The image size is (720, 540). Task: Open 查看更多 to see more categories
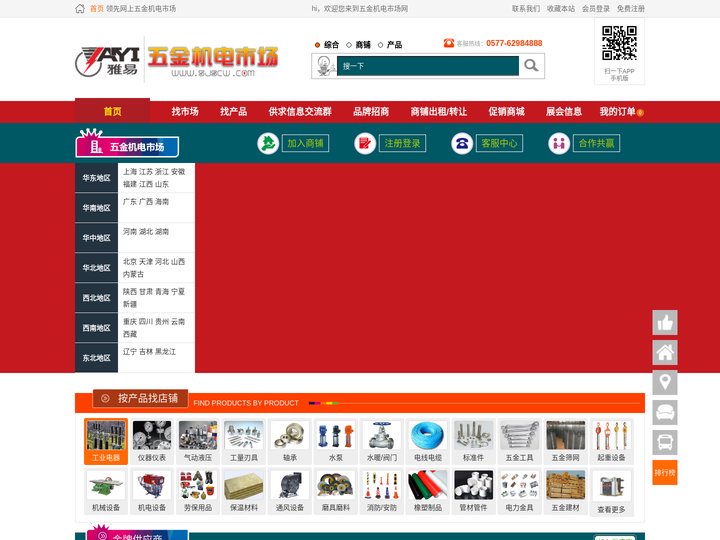click(611, 492)
